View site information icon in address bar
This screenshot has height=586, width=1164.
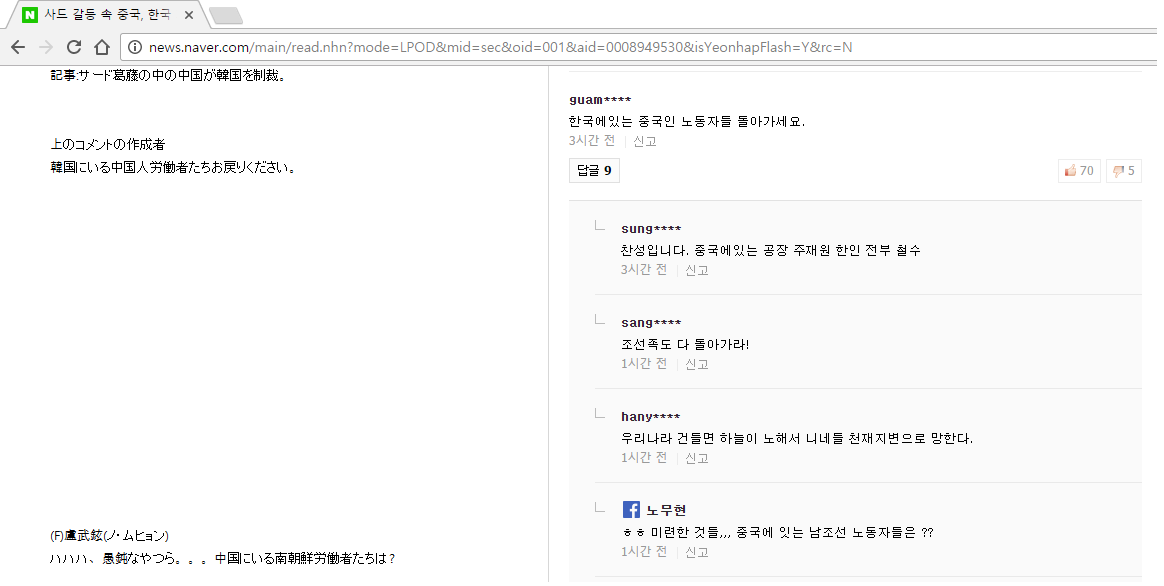click(135, 47)
